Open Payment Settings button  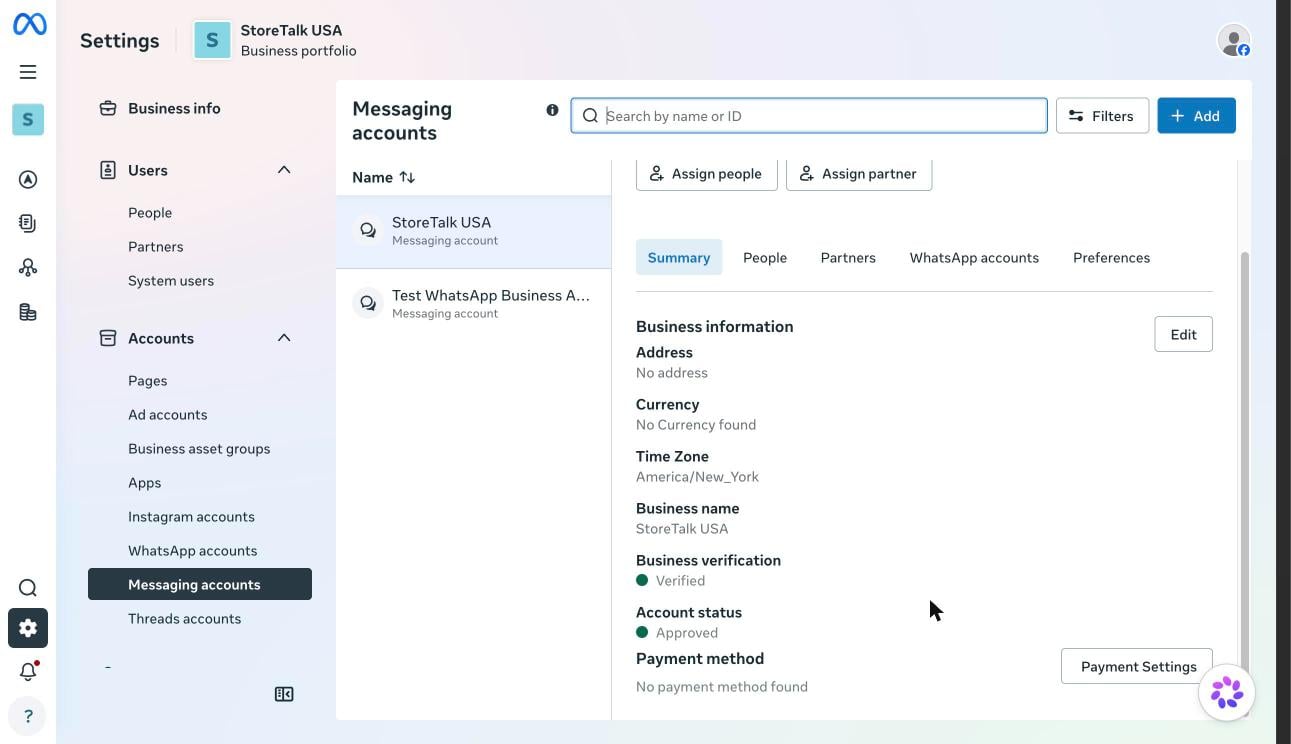pos(1138,666)
